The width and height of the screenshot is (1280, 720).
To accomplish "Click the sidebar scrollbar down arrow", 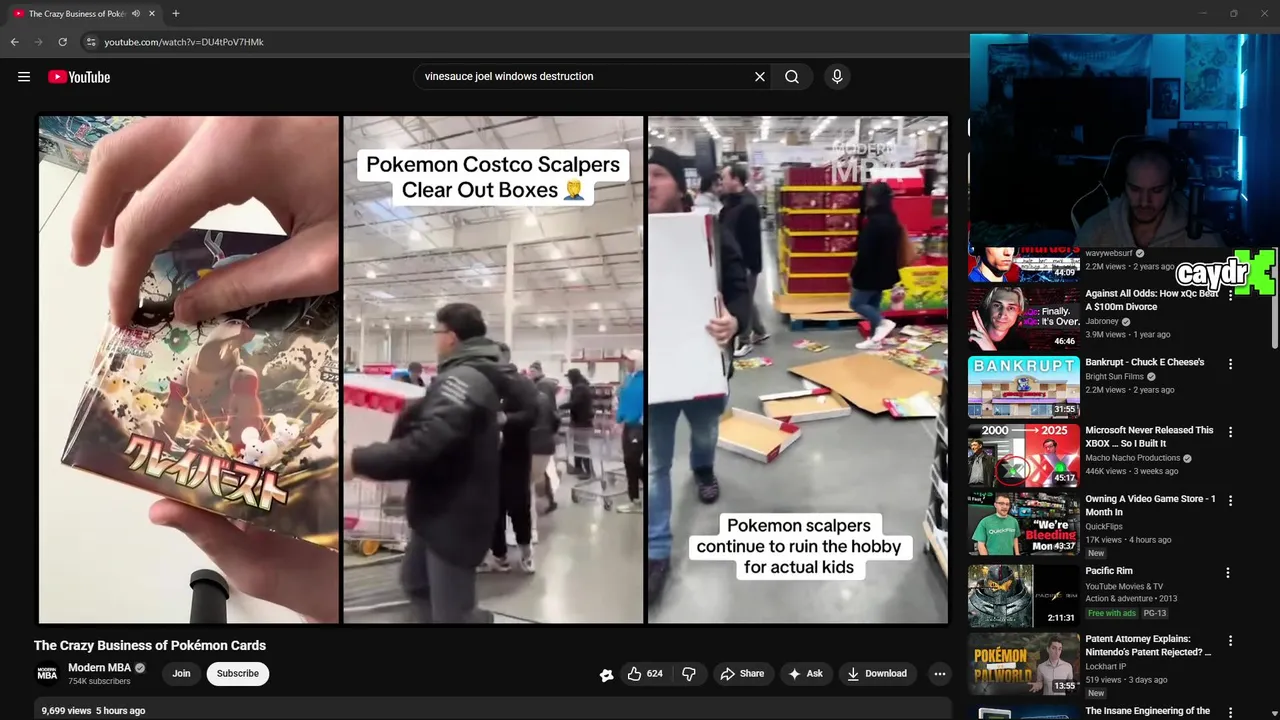I will (1274, 714).
